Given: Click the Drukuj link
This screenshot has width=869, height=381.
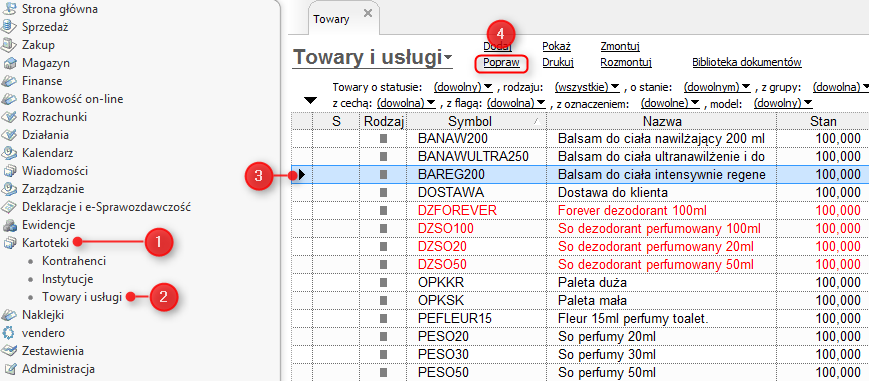Looking at the screenshot, I should pyautogui.click(x=558, y=63).
